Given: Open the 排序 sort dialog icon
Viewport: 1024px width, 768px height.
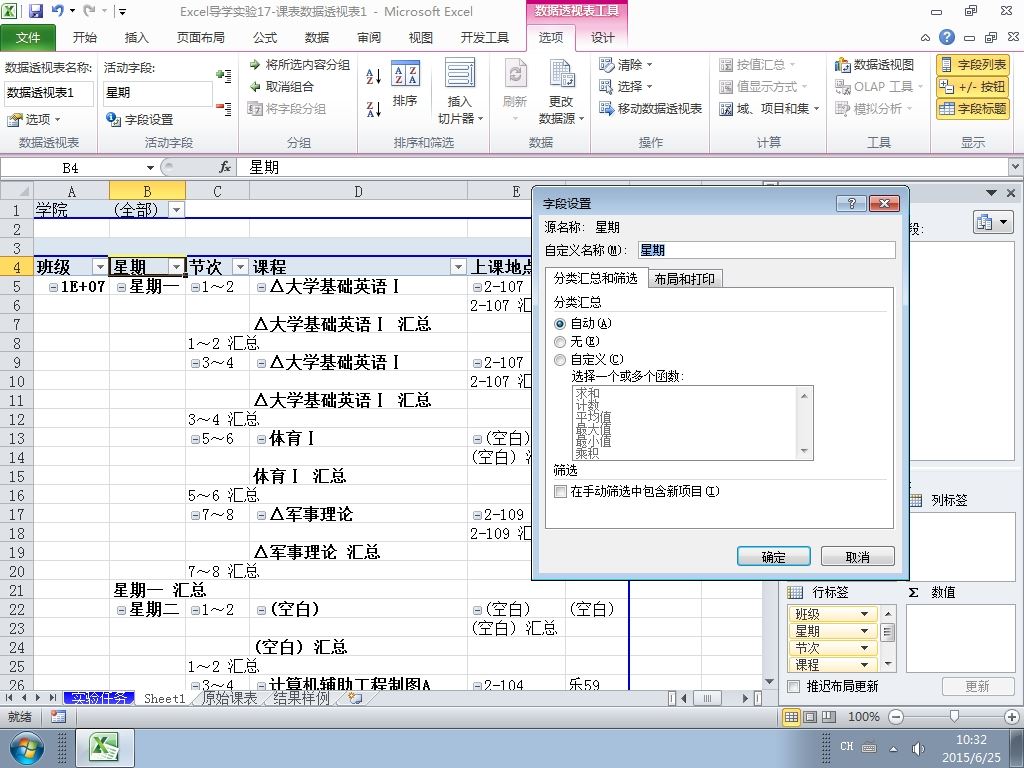Looking at the screenshot, I should 405,84.
